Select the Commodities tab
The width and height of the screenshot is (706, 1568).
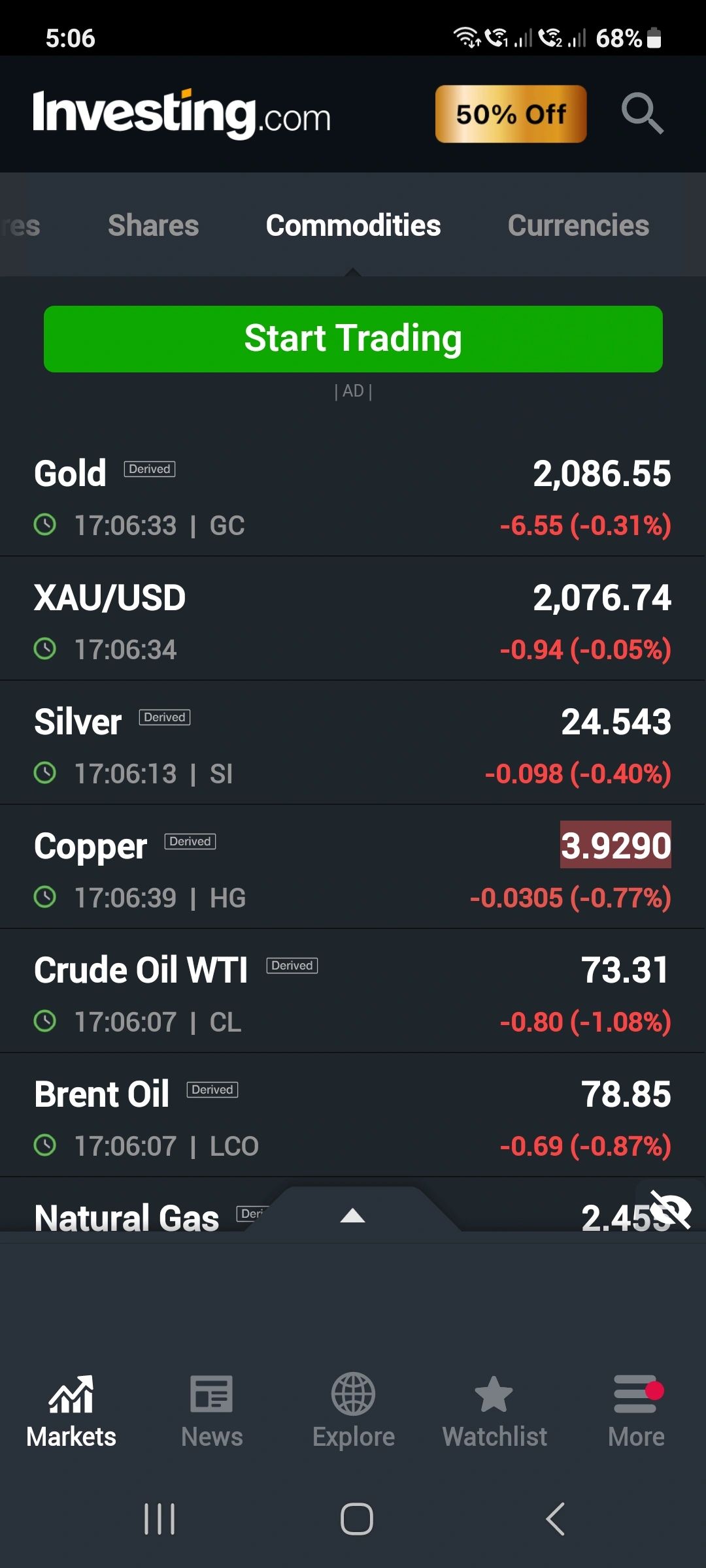(x=353, y=225)
